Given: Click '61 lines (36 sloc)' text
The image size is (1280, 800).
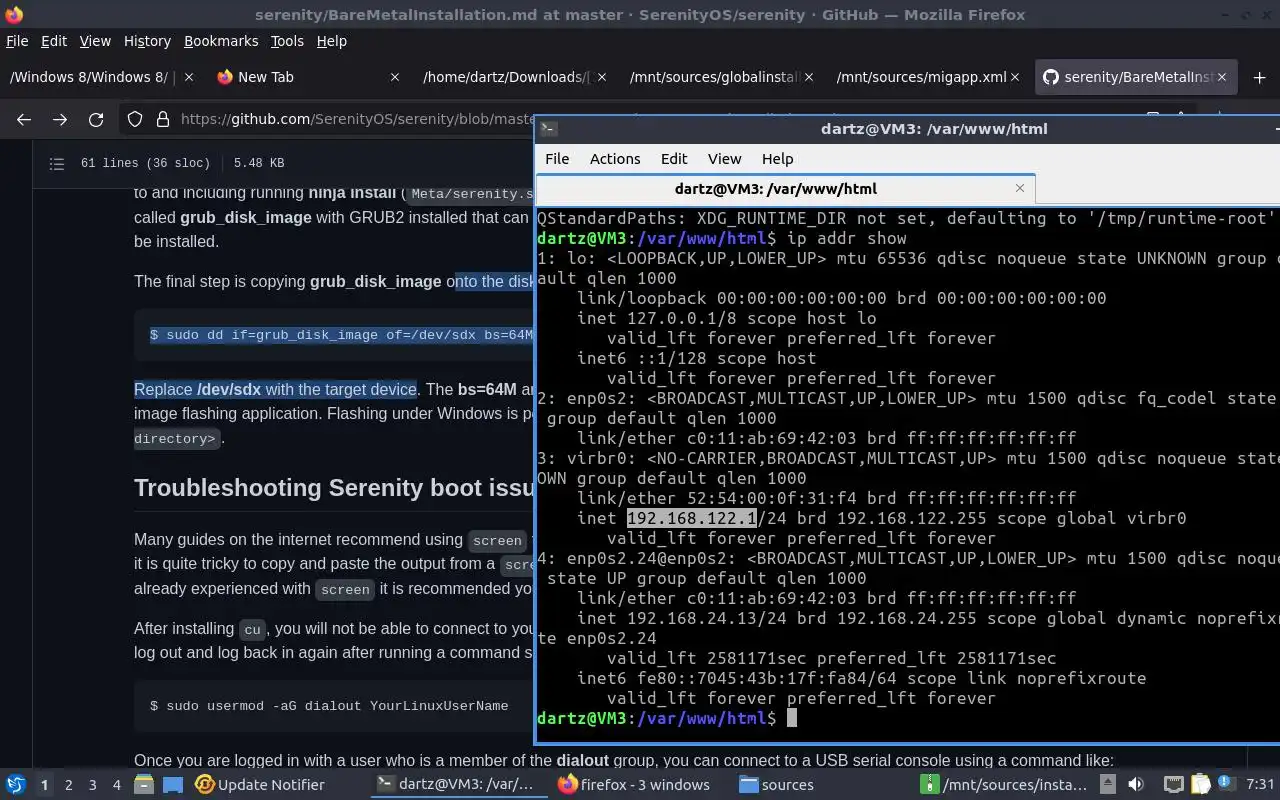Looking at the screenshot, I should [145, 163].
